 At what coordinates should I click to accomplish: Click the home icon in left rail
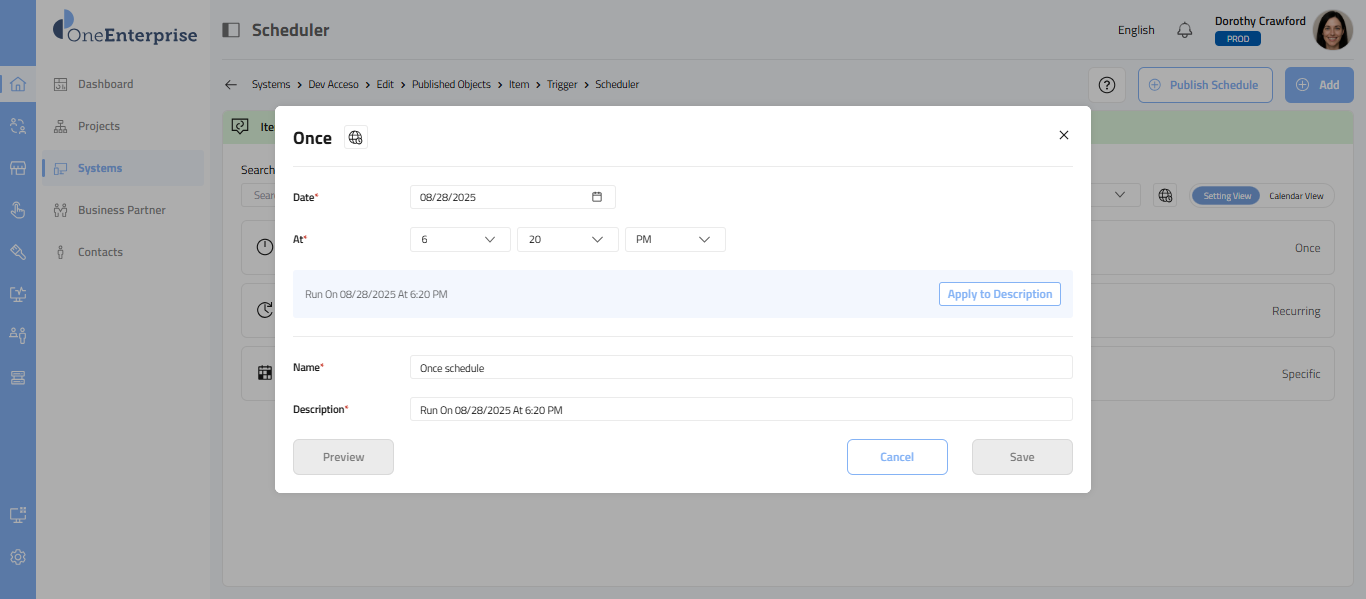click(18, 84)
